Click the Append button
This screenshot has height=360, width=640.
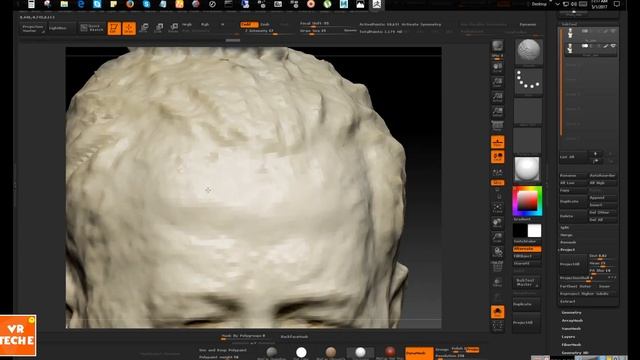pyautogui.click(x=602, y=198)
